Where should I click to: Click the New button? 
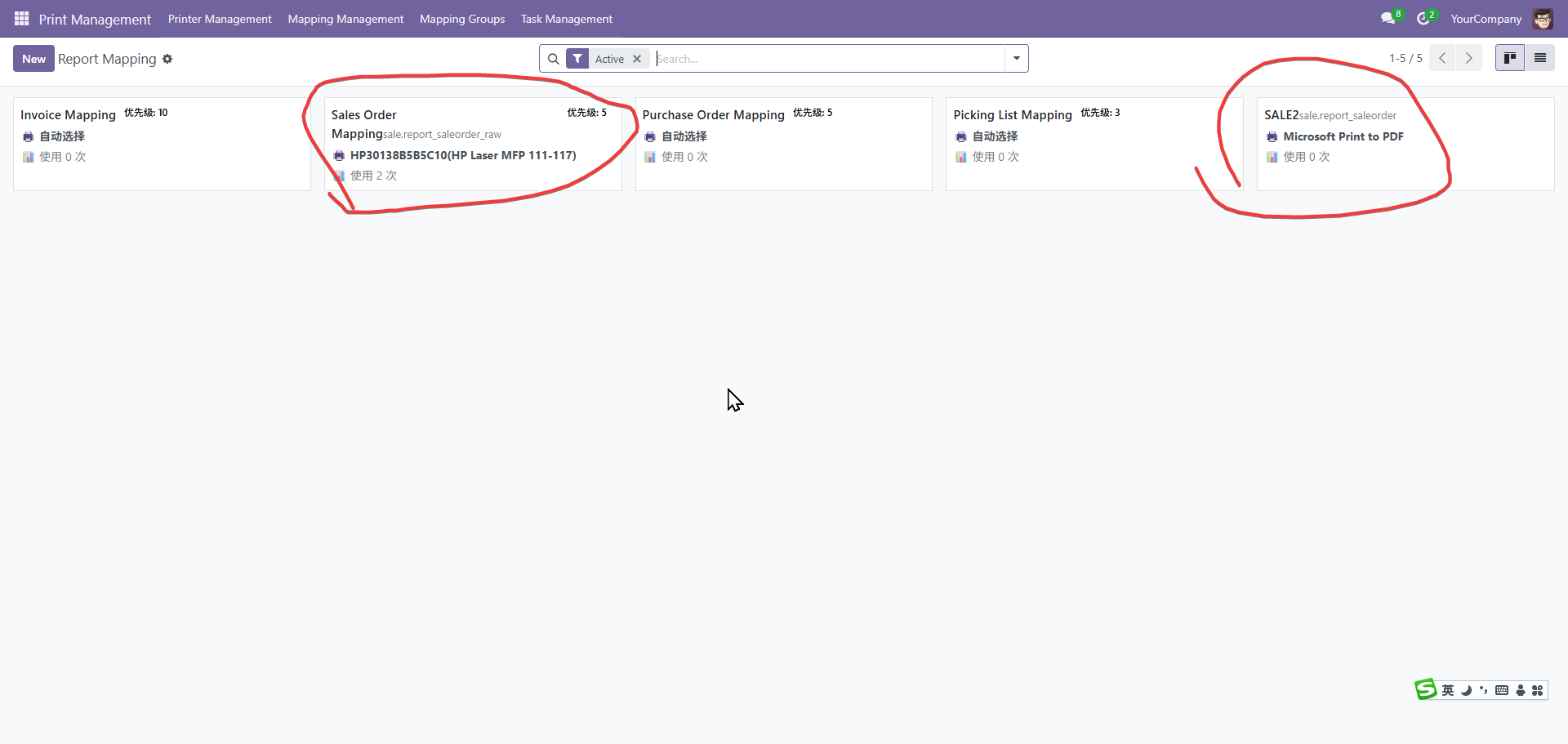pos(33,59)
